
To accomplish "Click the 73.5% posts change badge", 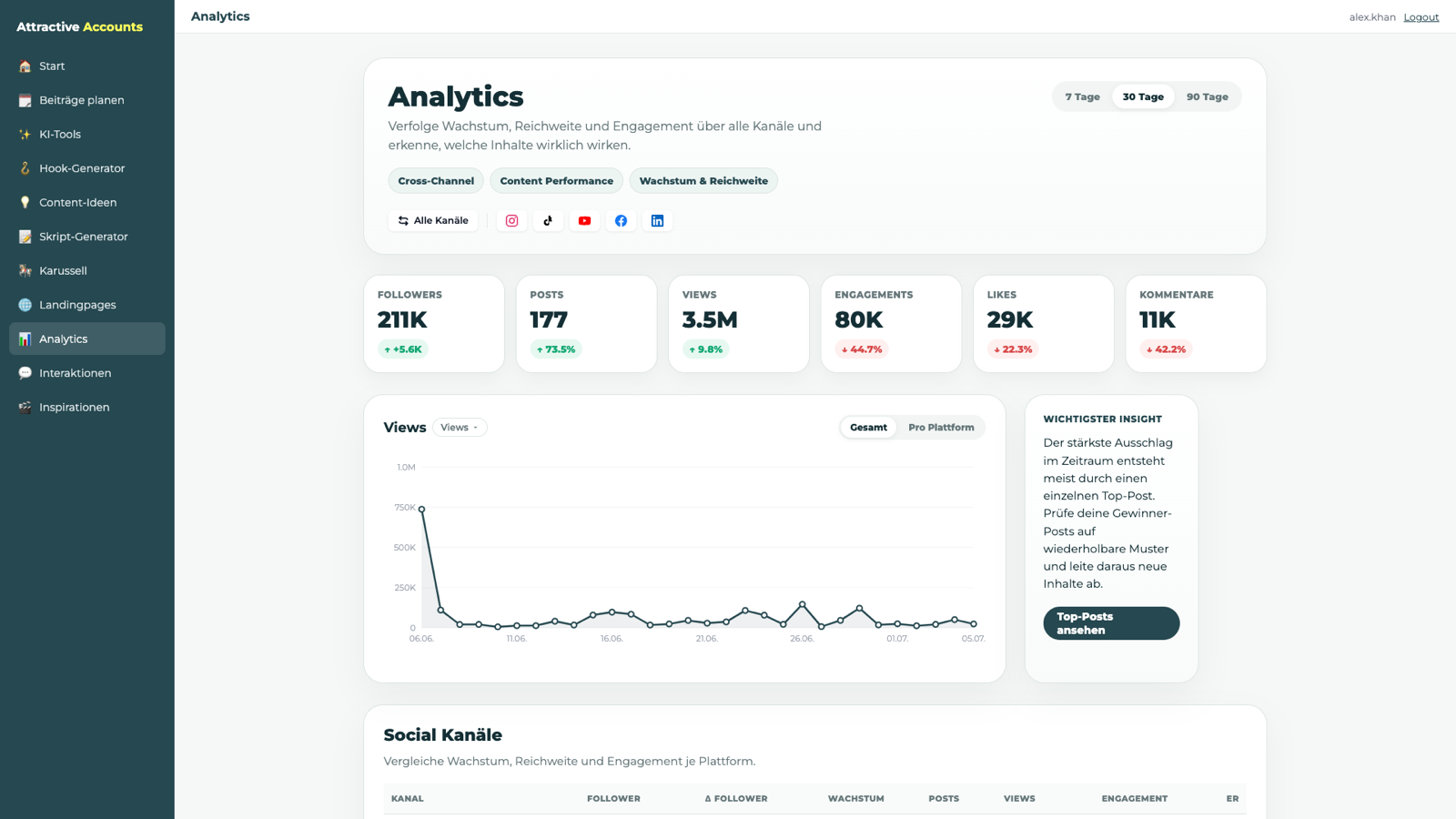I will point(556,349).
